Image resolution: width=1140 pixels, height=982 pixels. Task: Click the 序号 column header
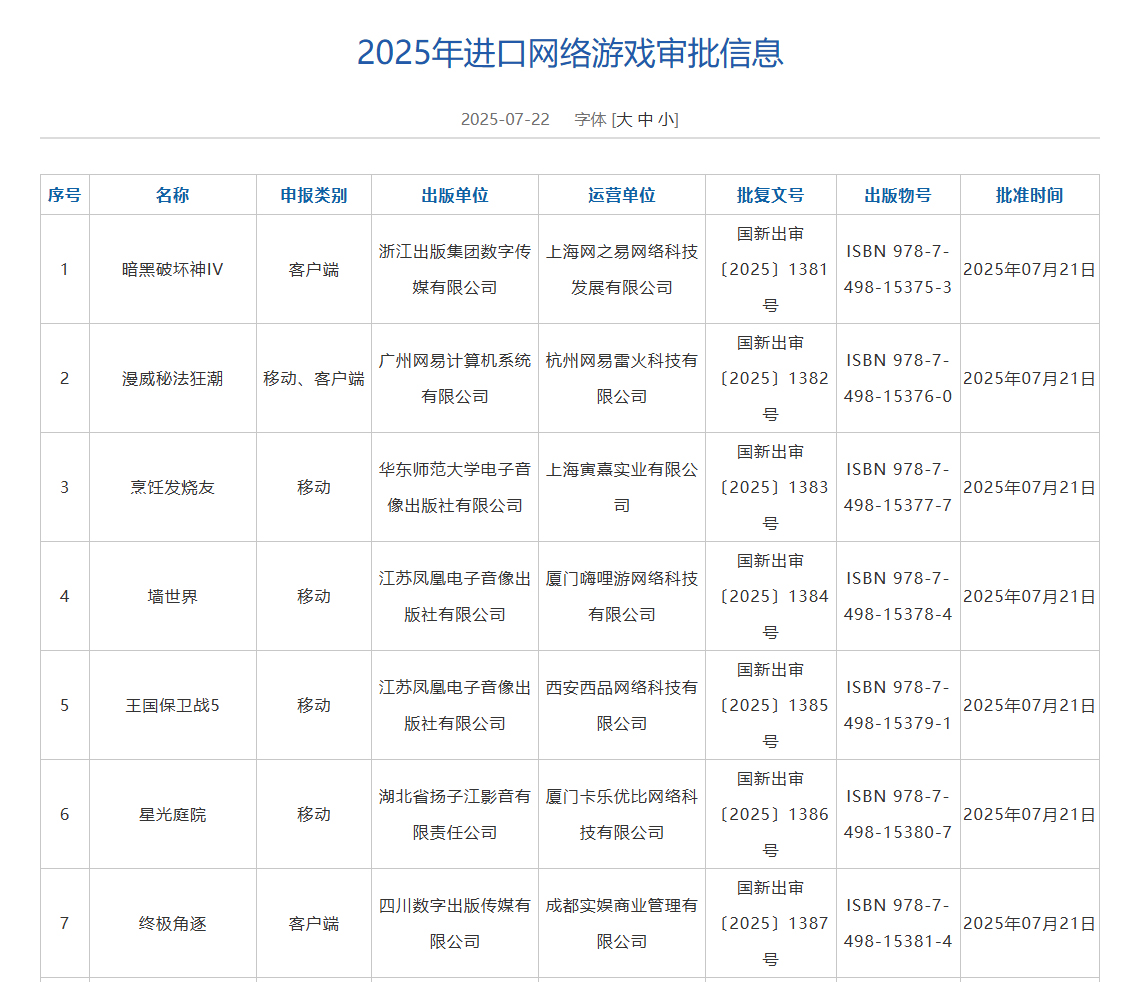click(65, 195)
